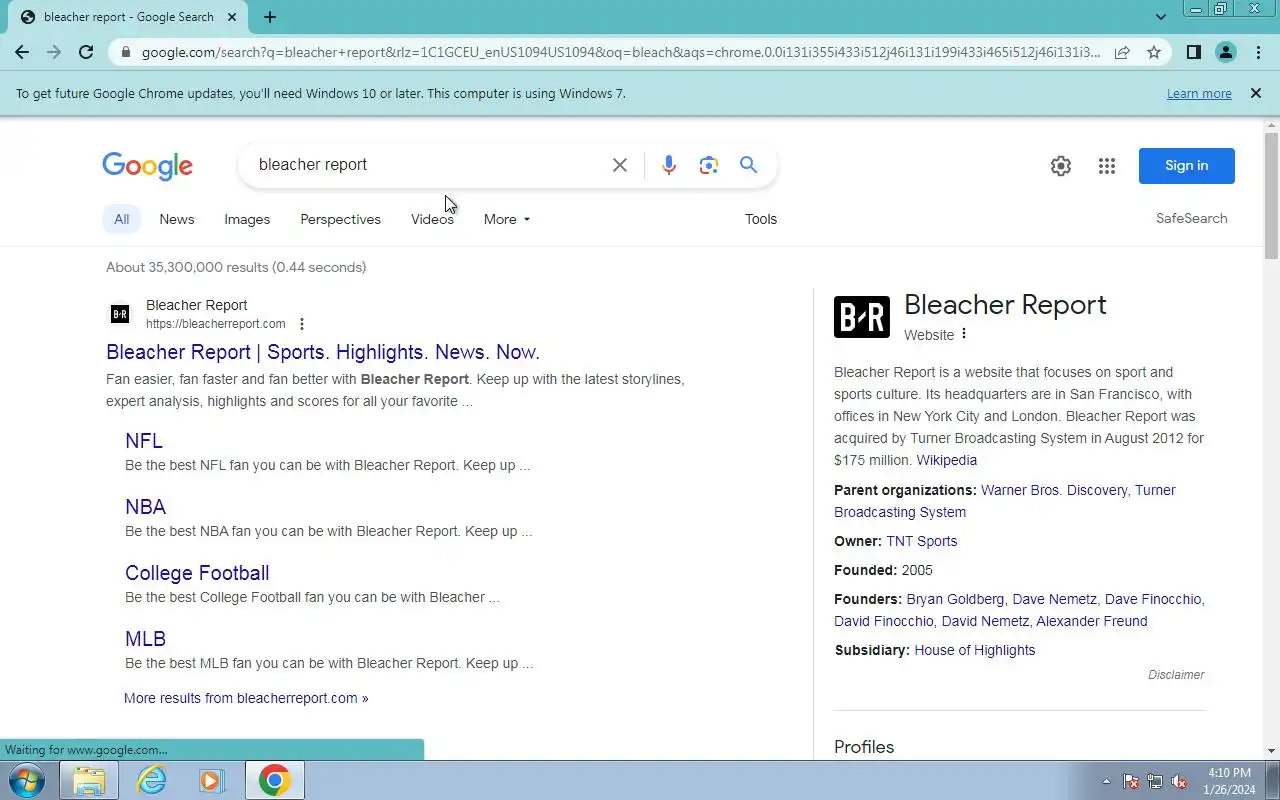Click the taskbar clock showing 4:10 PM
This screenshot has height=800, width=1280.
coord(1229,781)
